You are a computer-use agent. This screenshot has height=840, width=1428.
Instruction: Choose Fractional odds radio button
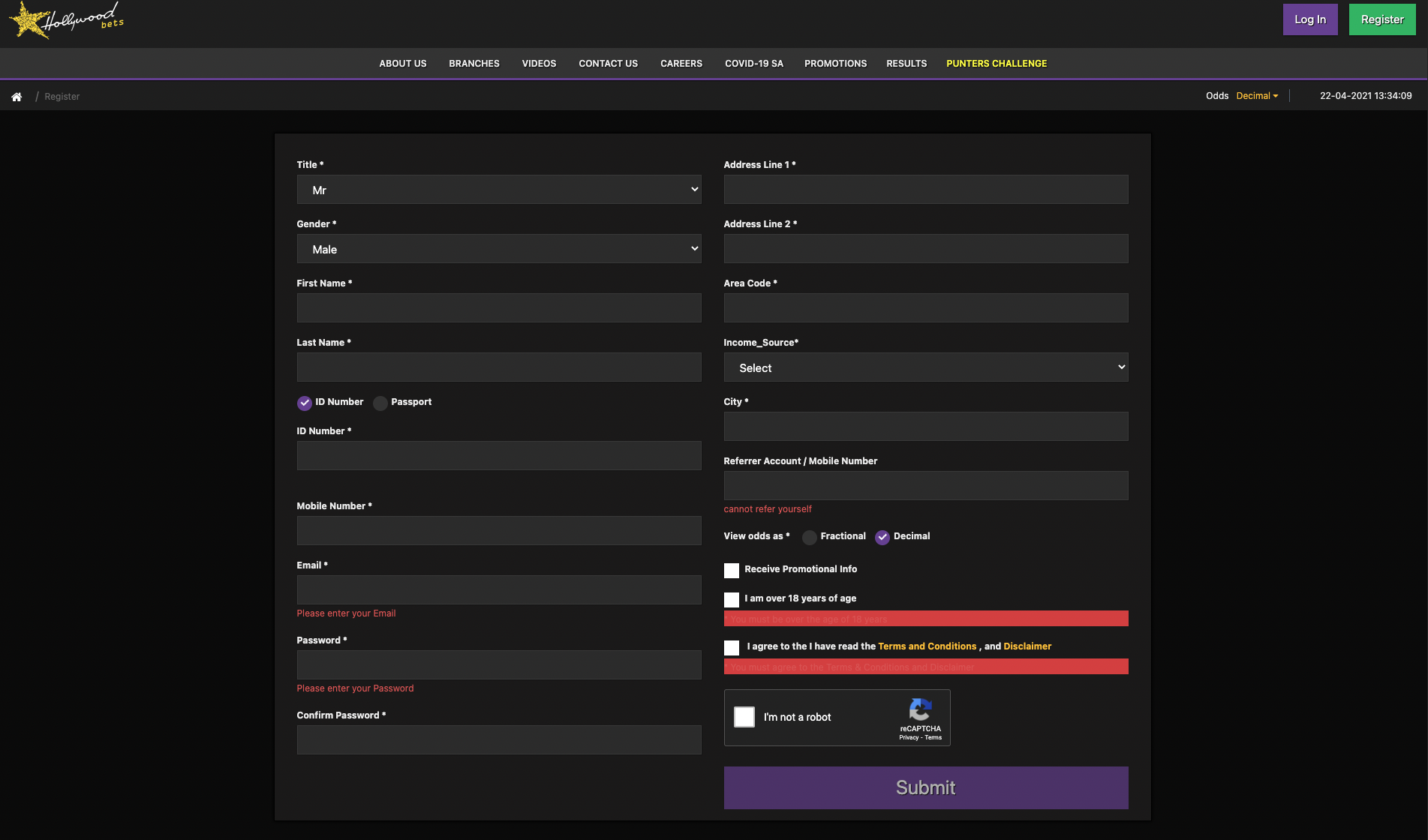pos(810,538)
